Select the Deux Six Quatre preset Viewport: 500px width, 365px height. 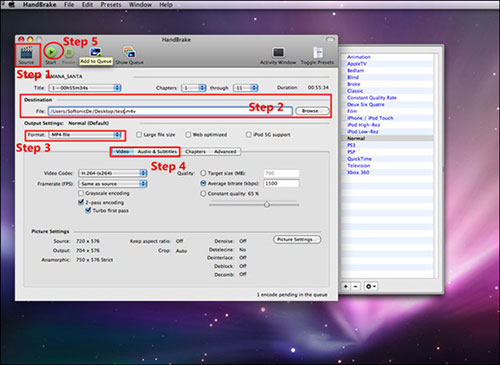(366, 104)
